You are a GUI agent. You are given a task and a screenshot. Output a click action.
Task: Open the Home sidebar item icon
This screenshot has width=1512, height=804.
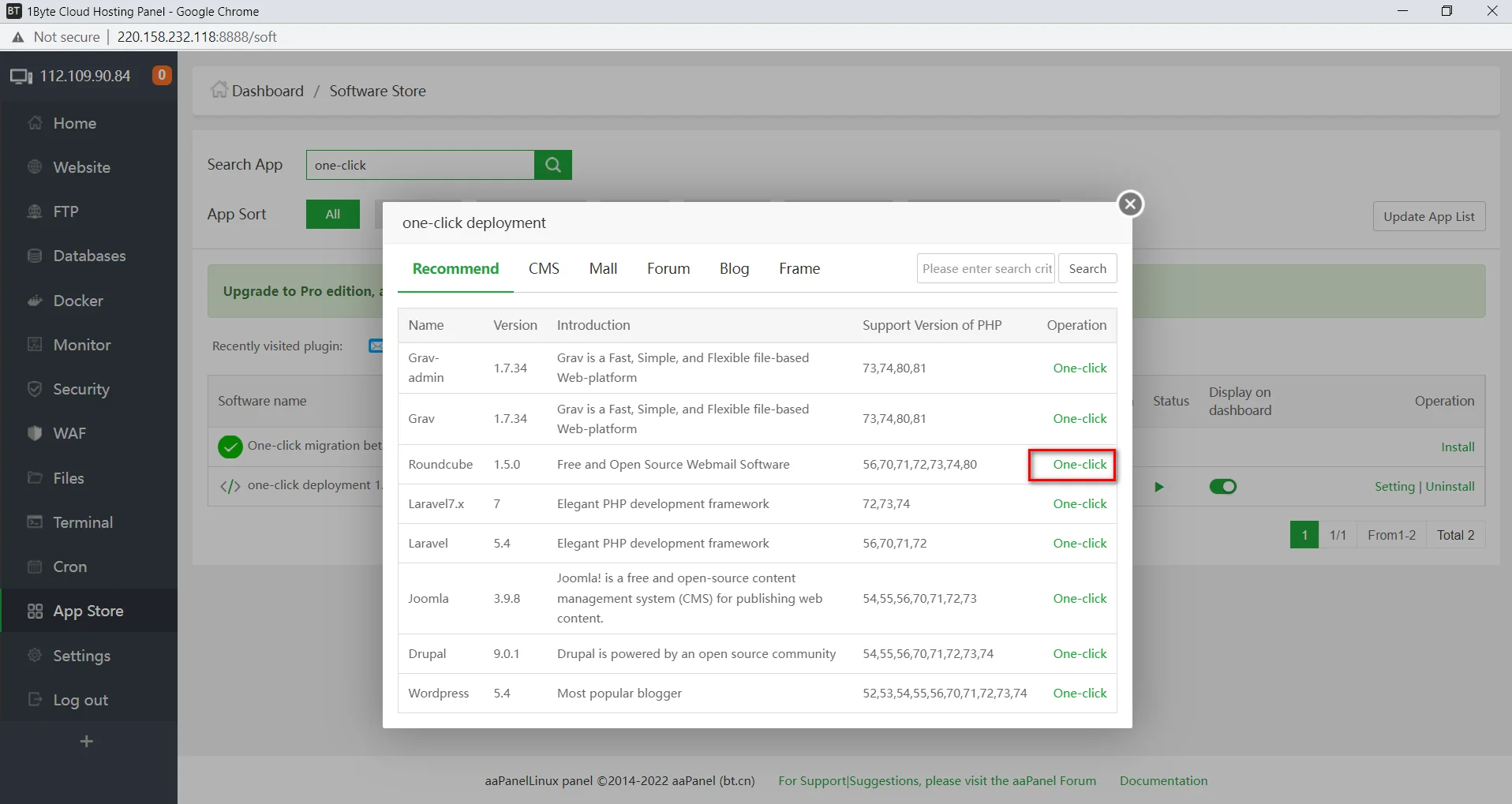[x=35, y=123]
